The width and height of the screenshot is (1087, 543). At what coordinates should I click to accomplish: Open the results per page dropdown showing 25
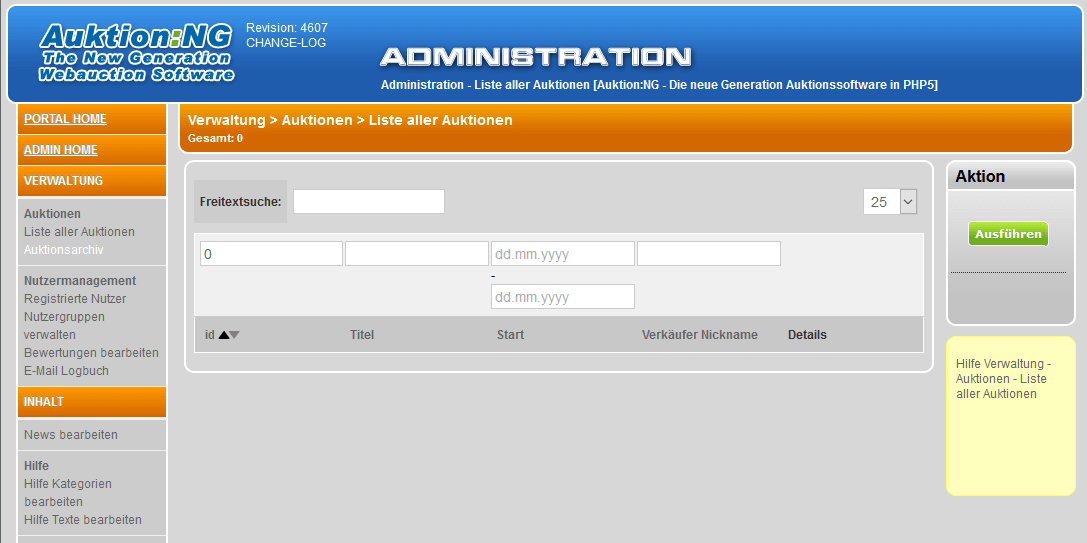[x=890, y=202]
